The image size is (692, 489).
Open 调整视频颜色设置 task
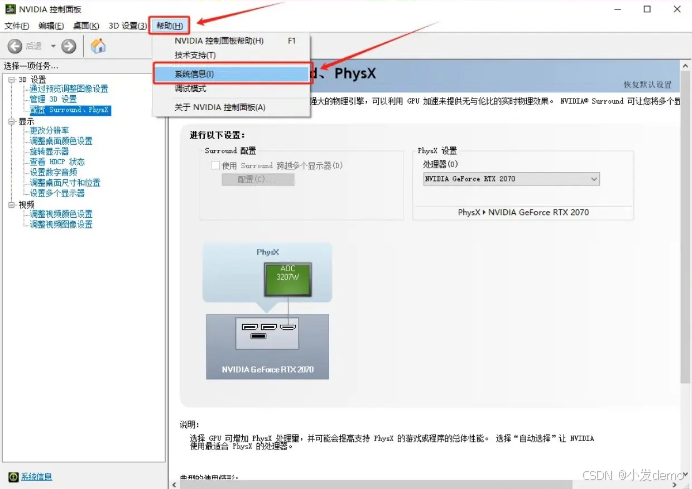tap(61, 214)
